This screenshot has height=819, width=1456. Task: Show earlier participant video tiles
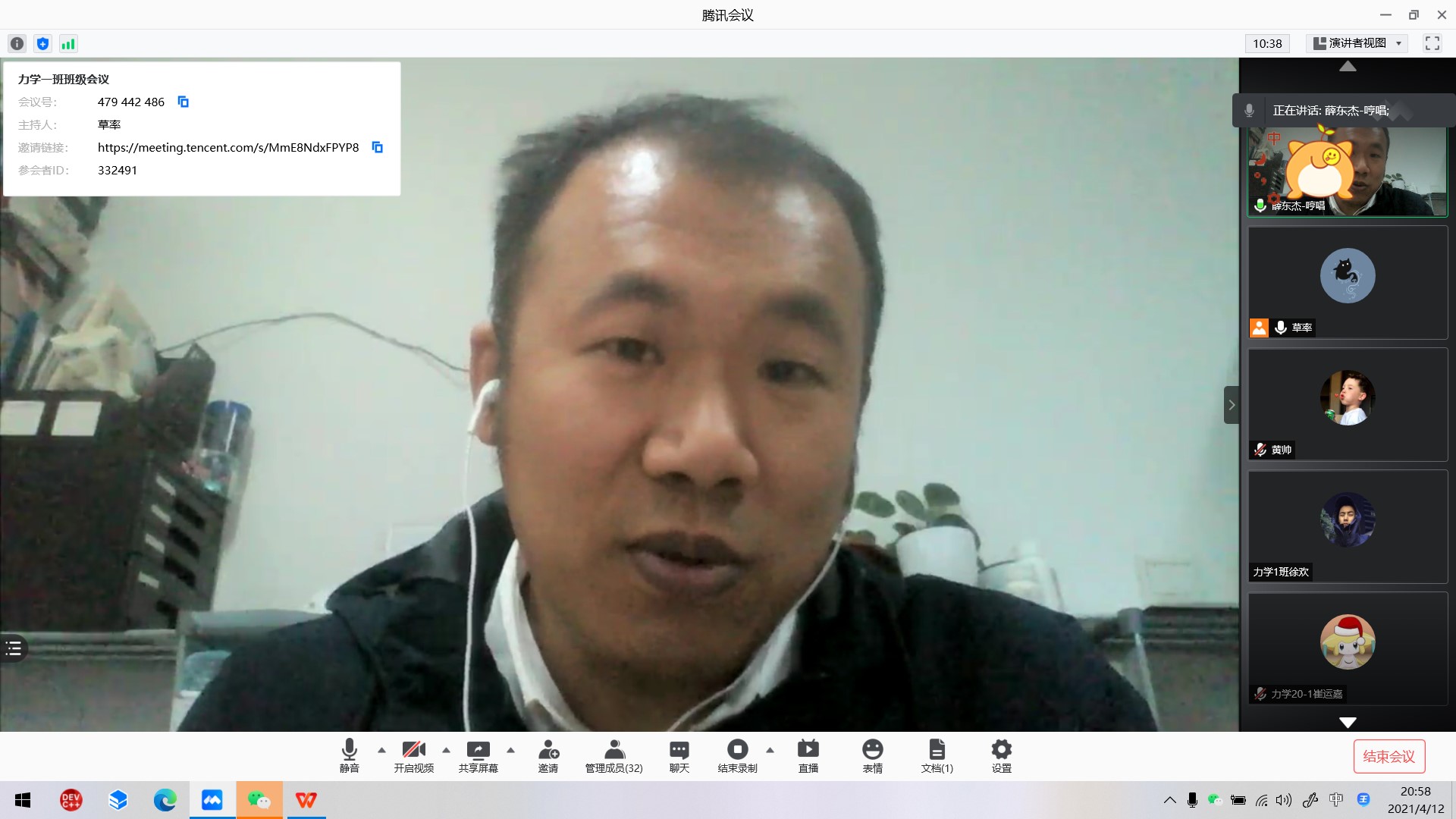coord(1348,67)
